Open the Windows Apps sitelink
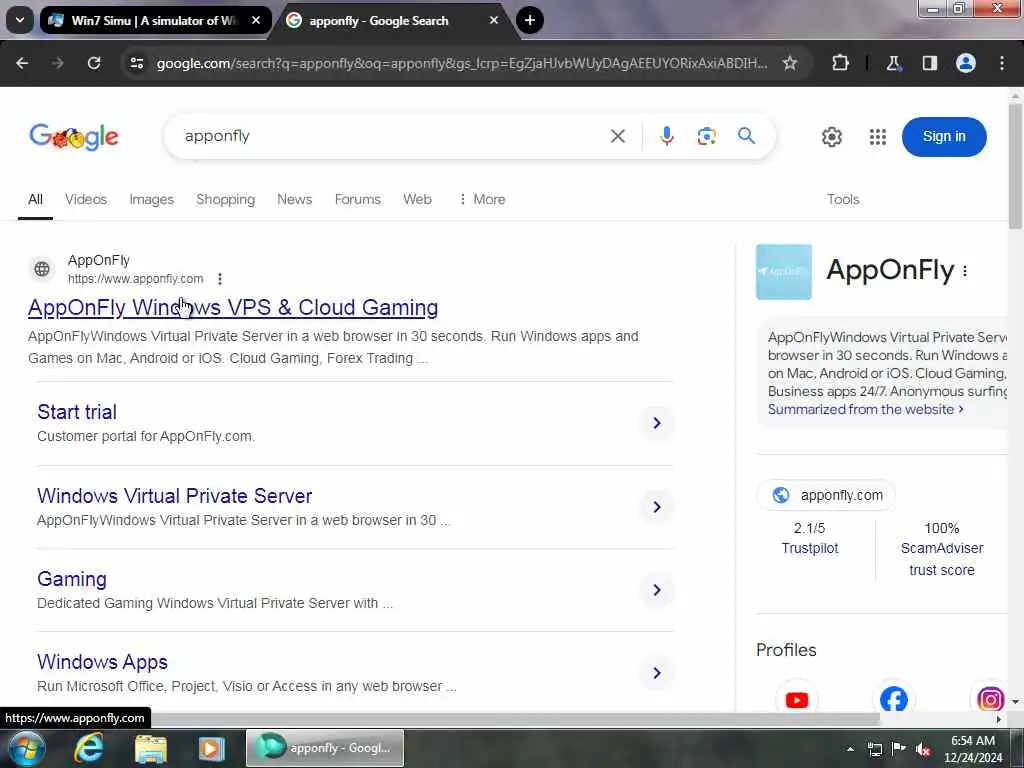Screen dimensions: 1024x768 (103, 662)
